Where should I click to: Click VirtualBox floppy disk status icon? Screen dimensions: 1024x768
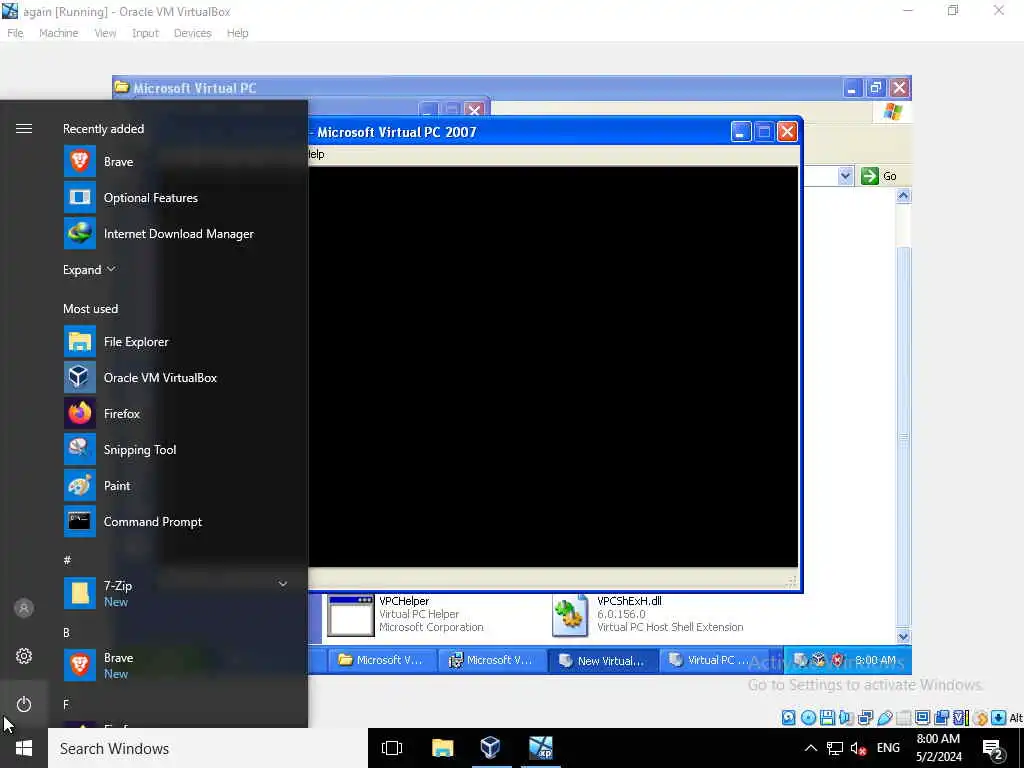coord(827,718)
